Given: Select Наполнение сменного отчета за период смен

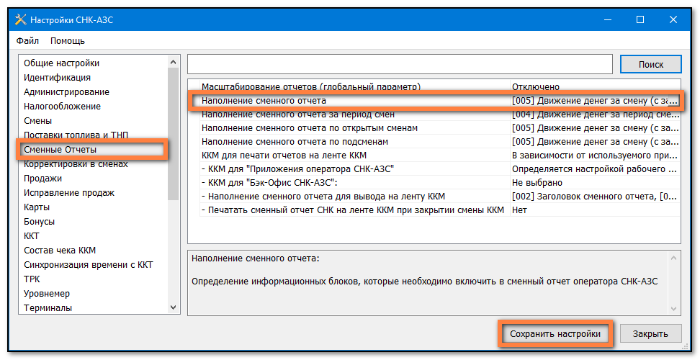Looking at the screenshot, I should (x=440, y=114).
